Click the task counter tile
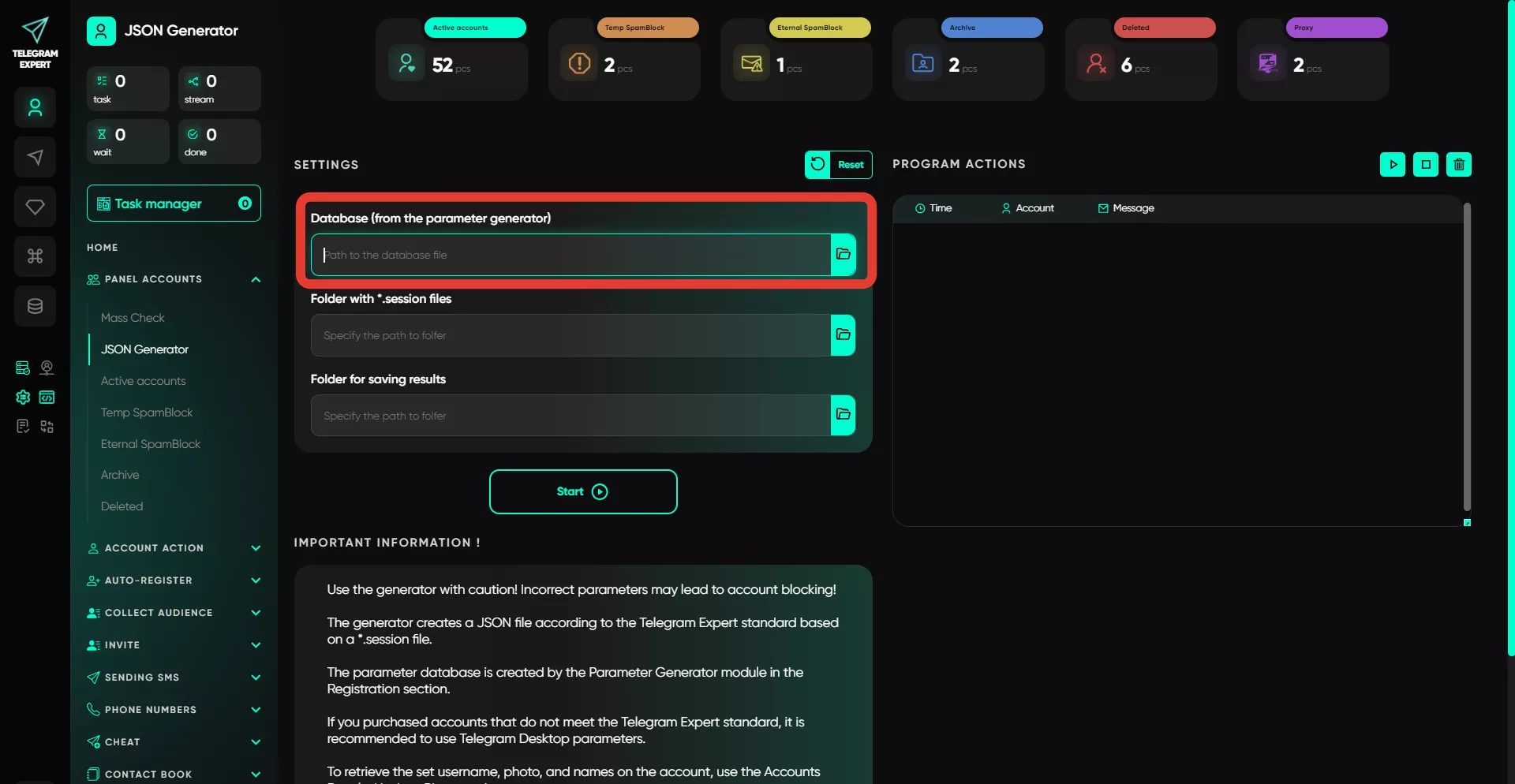This screenshot has height=784, width=1515. pyautogui.click(x=128, y=88)
